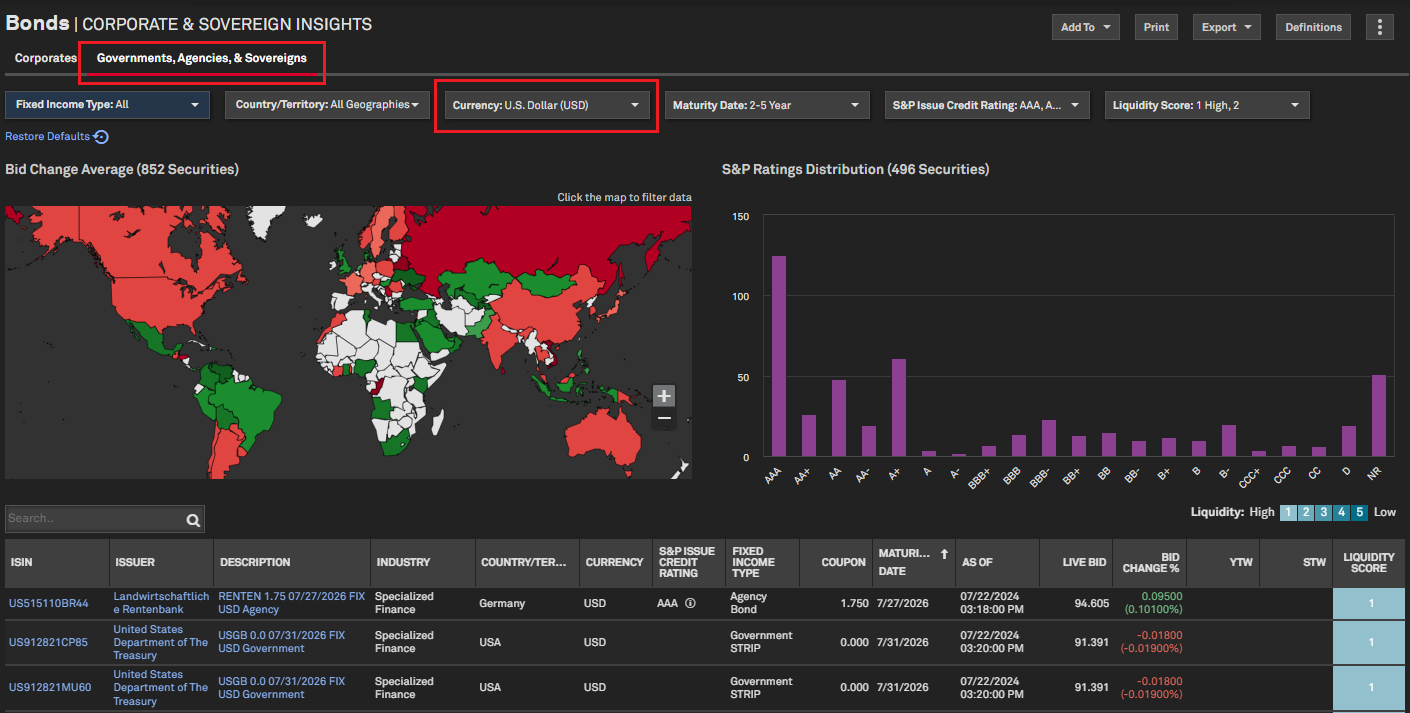Viewport: 1410px width, 713px height.
Task: Click the map zoom in plus icon
Action: (x=664, y=396)
